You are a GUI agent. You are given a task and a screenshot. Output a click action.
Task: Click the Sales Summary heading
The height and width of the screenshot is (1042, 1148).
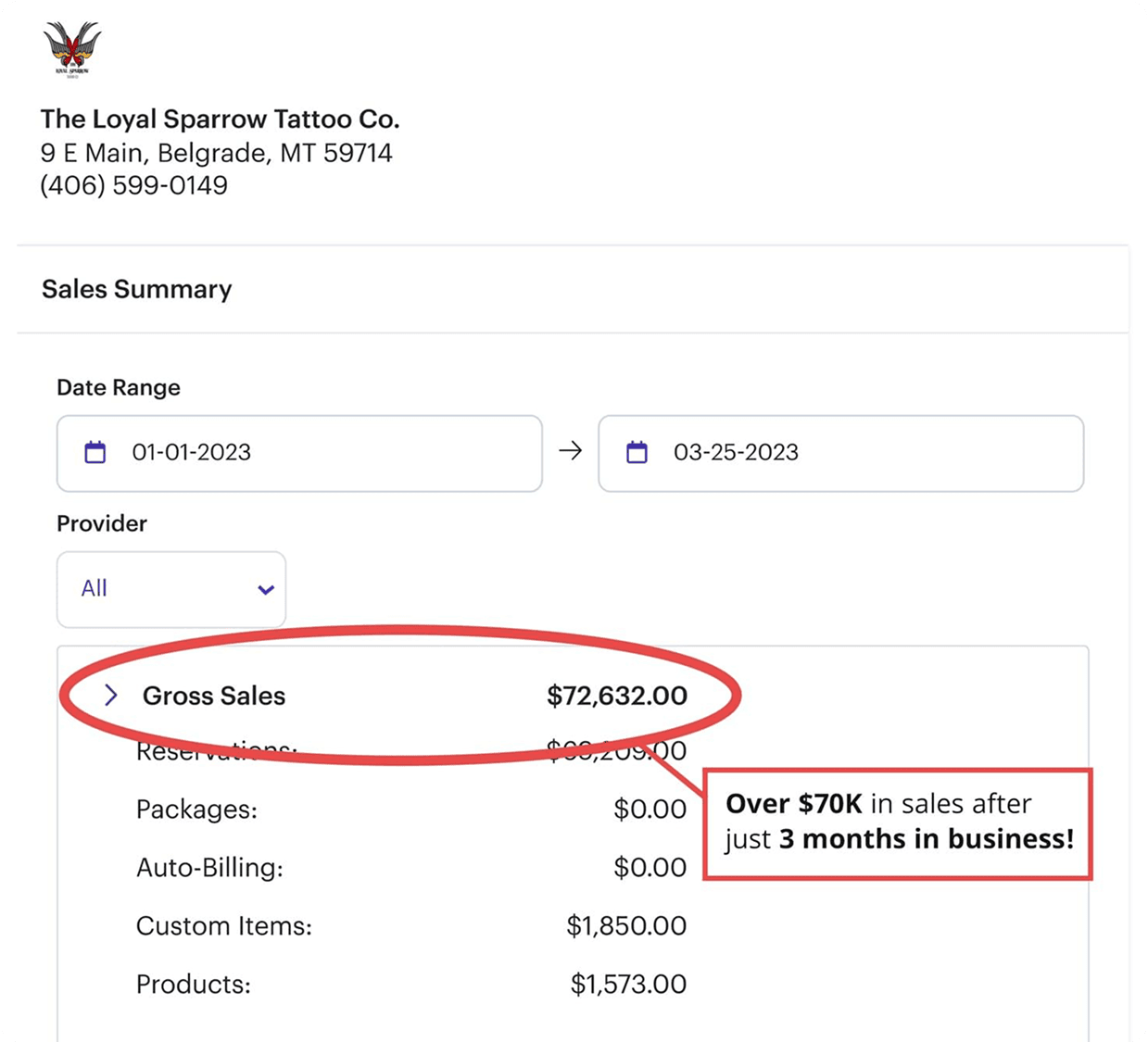coord(137,289)
